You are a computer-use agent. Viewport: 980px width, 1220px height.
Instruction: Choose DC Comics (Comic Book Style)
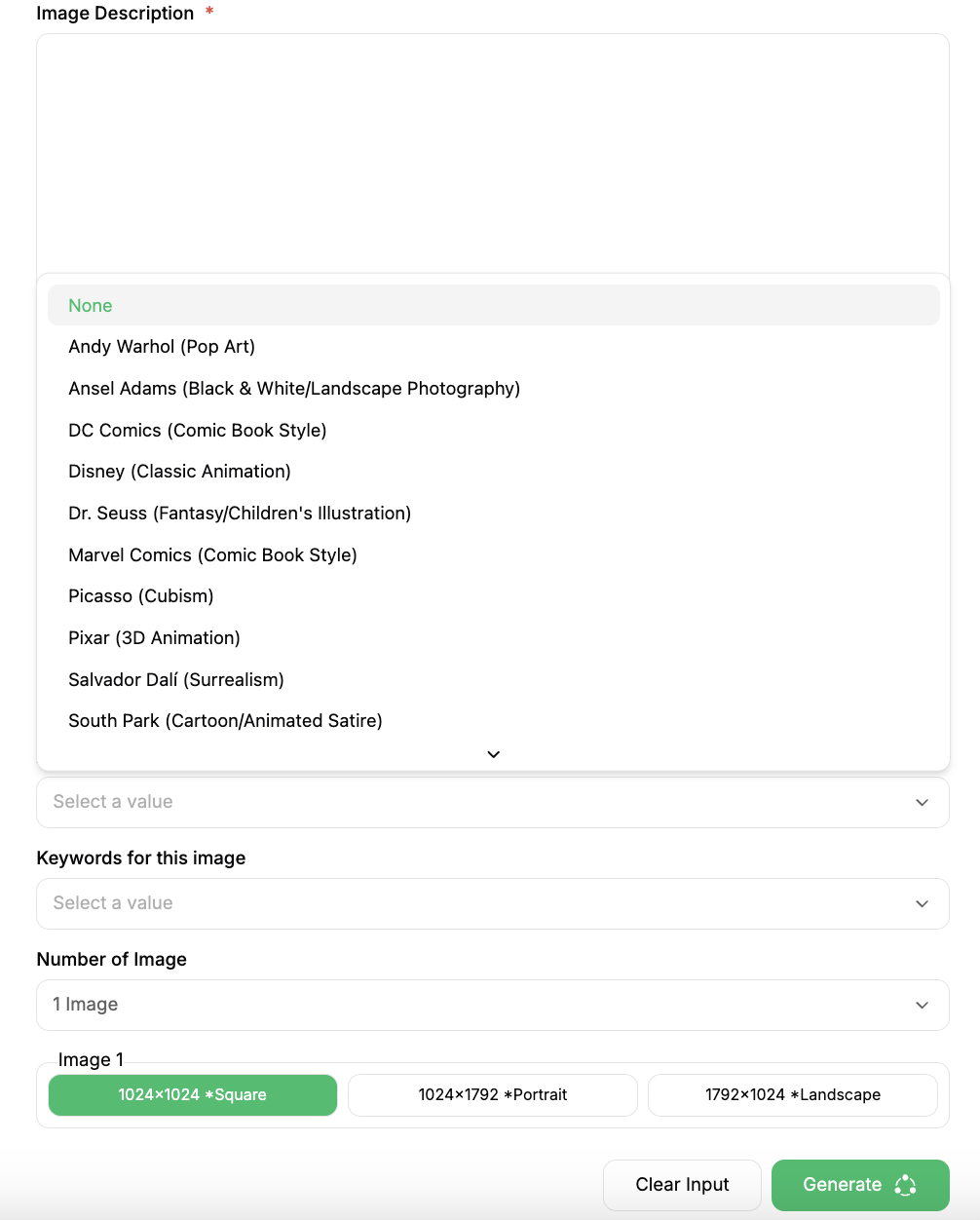pyautogui.click(x=198, y=431)
